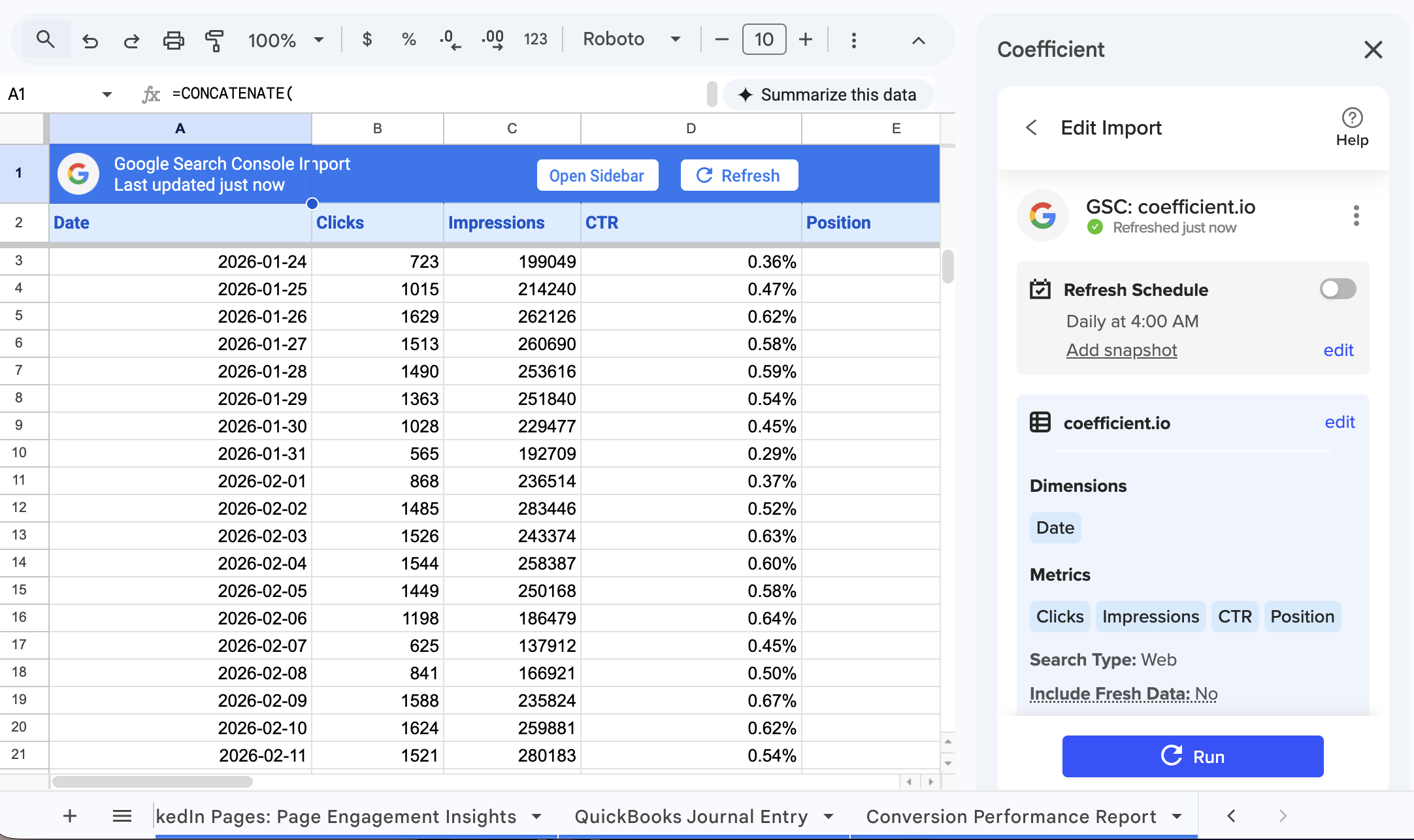Click the print icon
This screenshot has height=840, width=1414.
pyautogui.click(x=173, y=40)
